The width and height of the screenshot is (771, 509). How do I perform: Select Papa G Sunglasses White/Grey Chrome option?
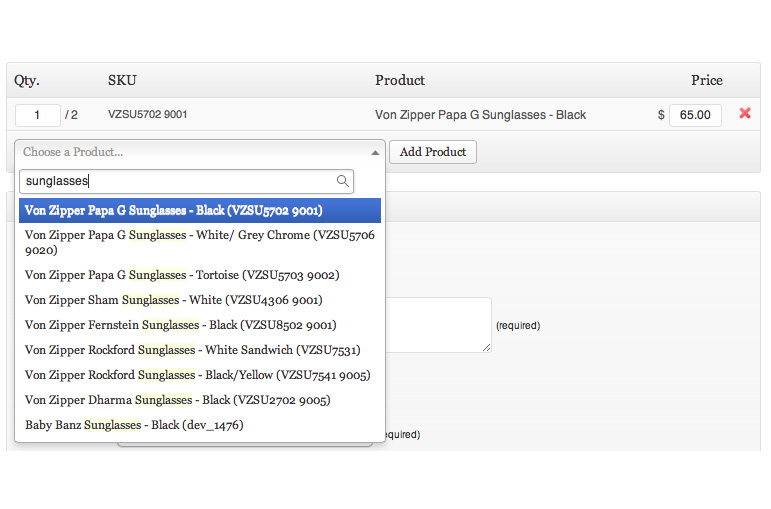[x=200, y=242]
